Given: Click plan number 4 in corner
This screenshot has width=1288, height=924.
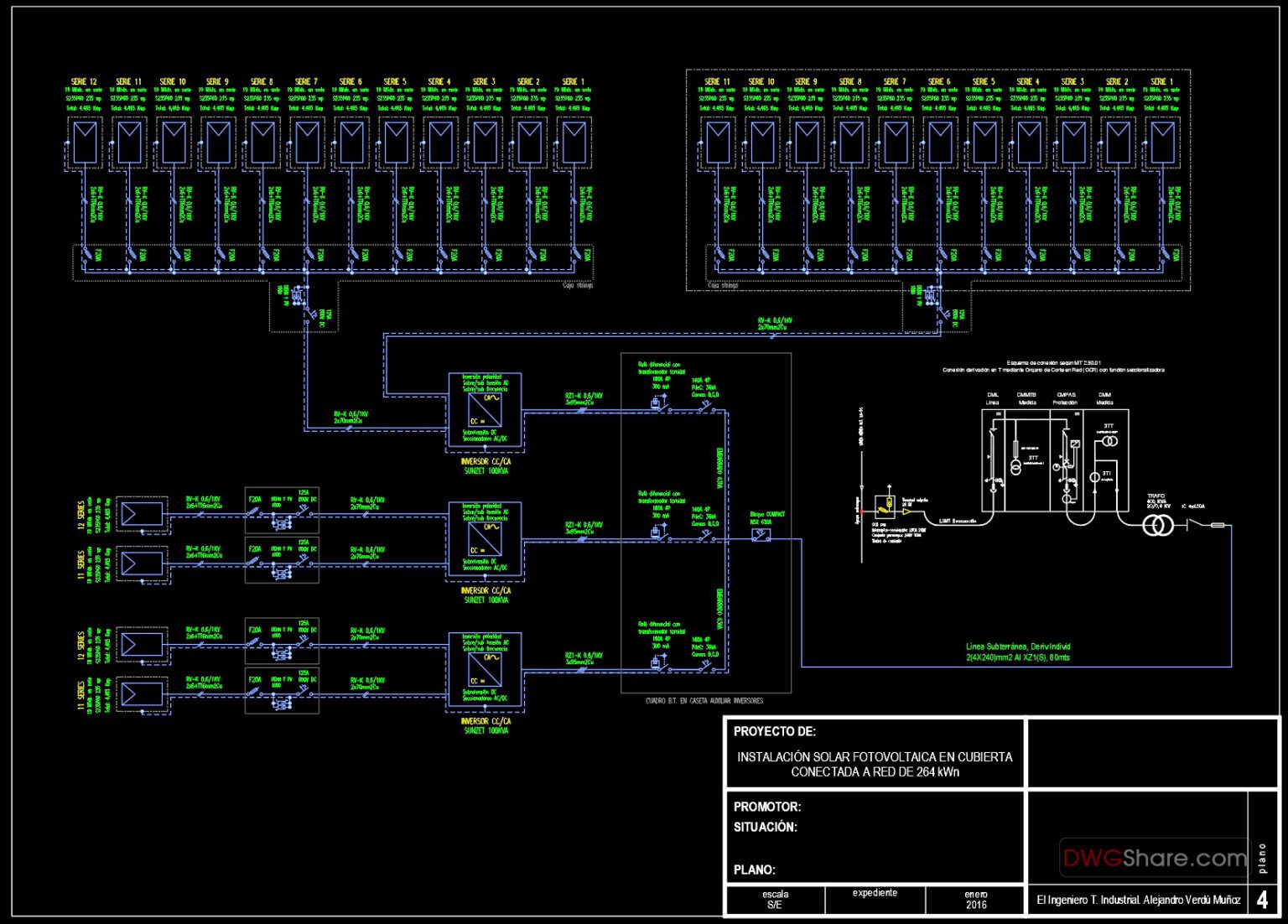Looking at the screenshot, I should 1261,900.
